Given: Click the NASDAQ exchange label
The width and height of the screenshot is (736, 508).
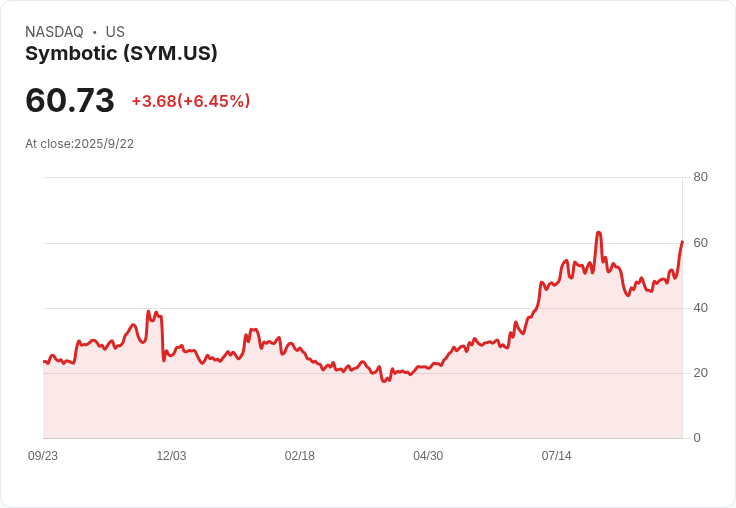Looking at the screenshot, I should pyautogui.click(x=54, y=32).
